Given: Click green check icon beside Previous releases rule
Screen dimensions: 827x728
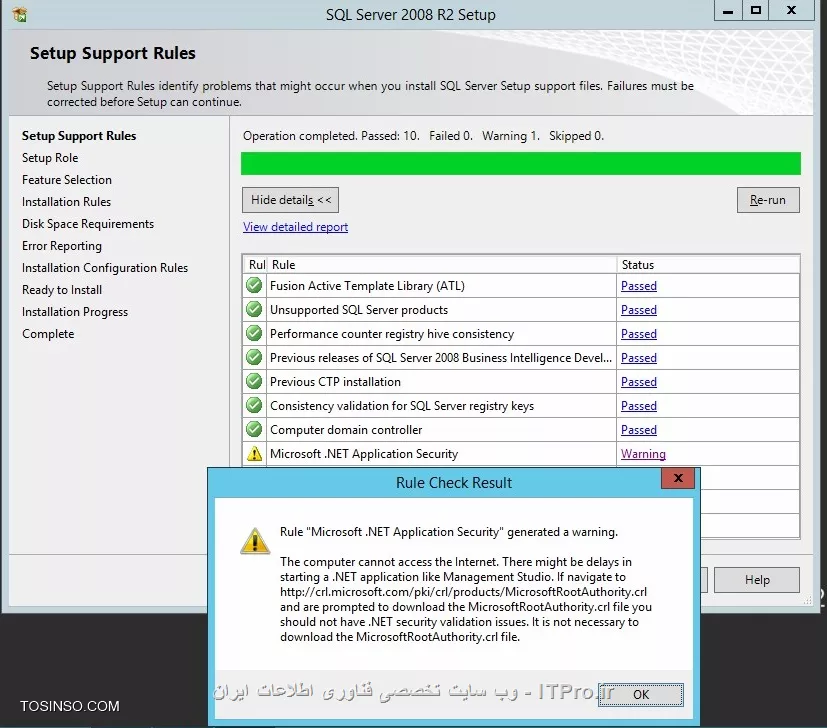Looking at the screenshot, I should point(254,357).
